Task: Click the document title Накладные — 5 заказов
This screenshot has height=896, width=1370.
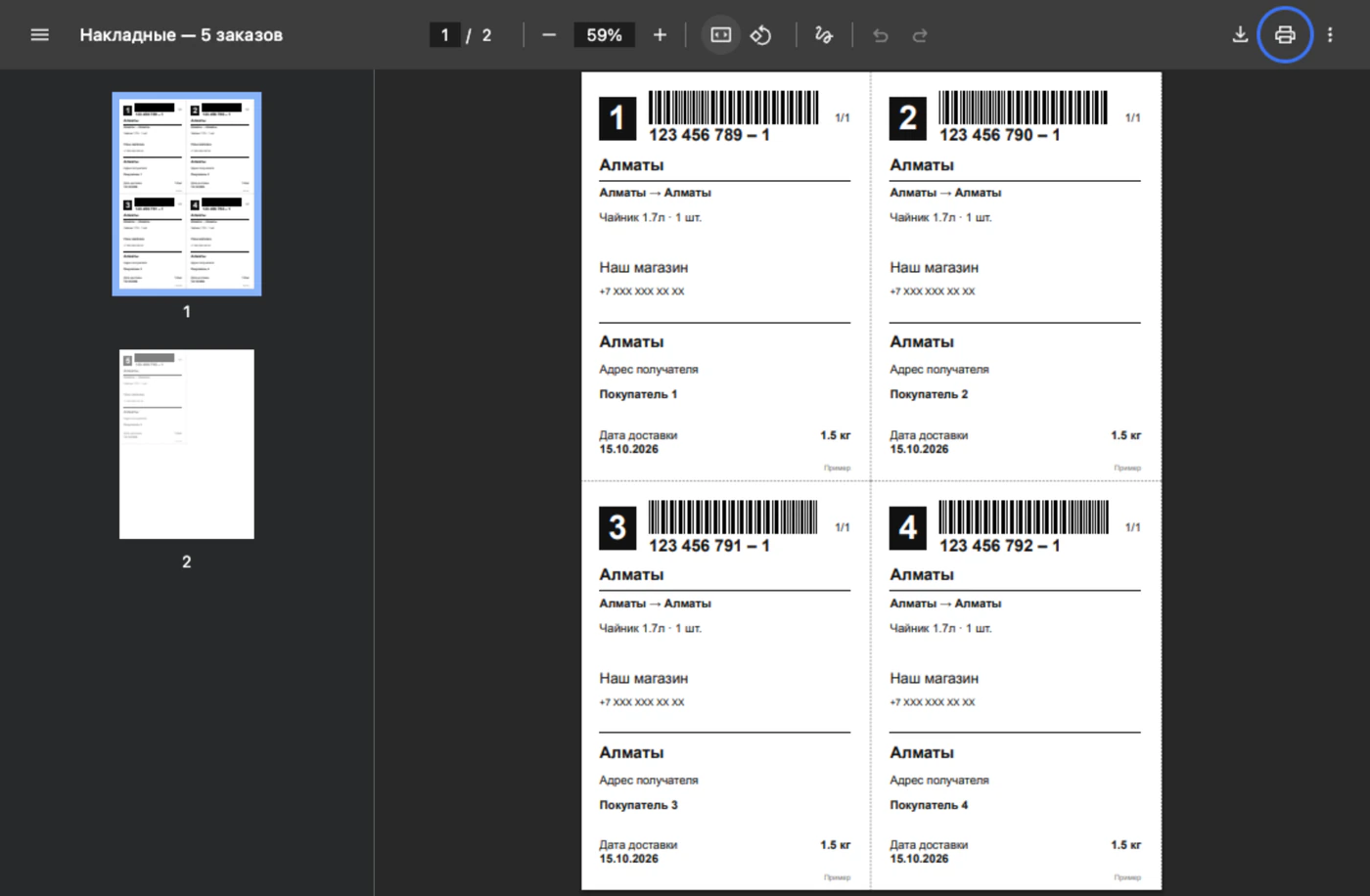Action: [x=181, y=35]
